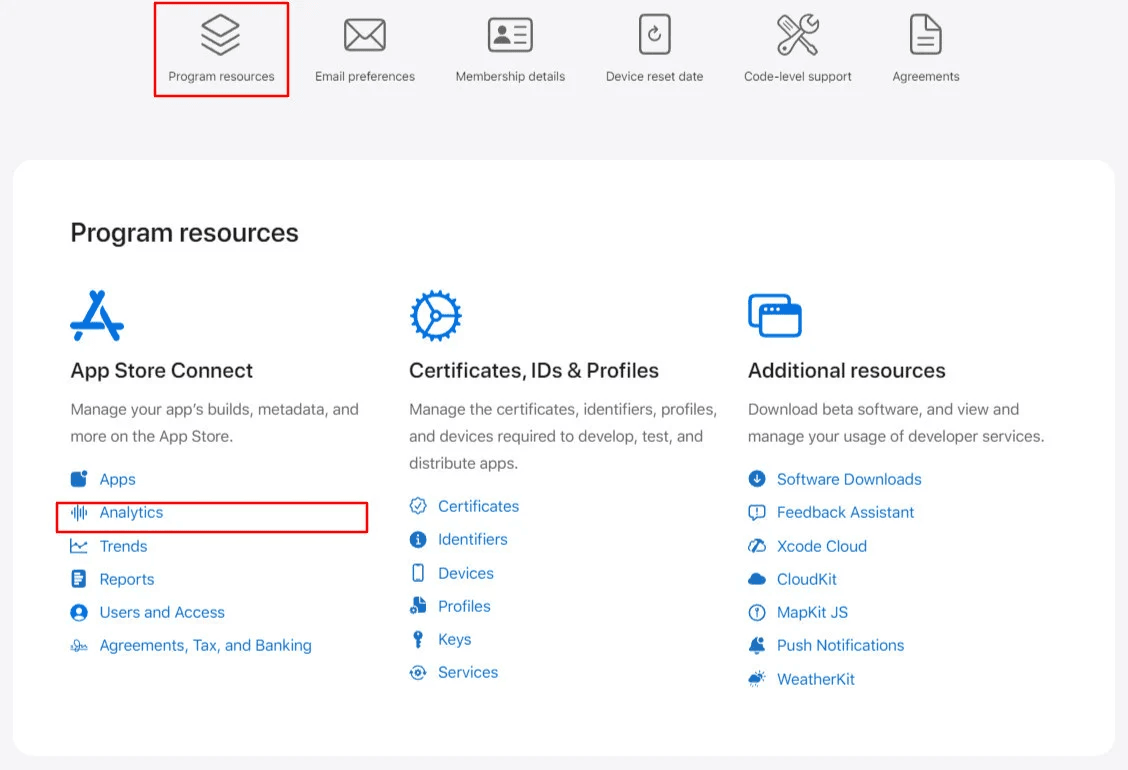Click the Agreements document icon
Image resolution: width=1128 pixels, height=770 pixels.
(x=926, y=35)
